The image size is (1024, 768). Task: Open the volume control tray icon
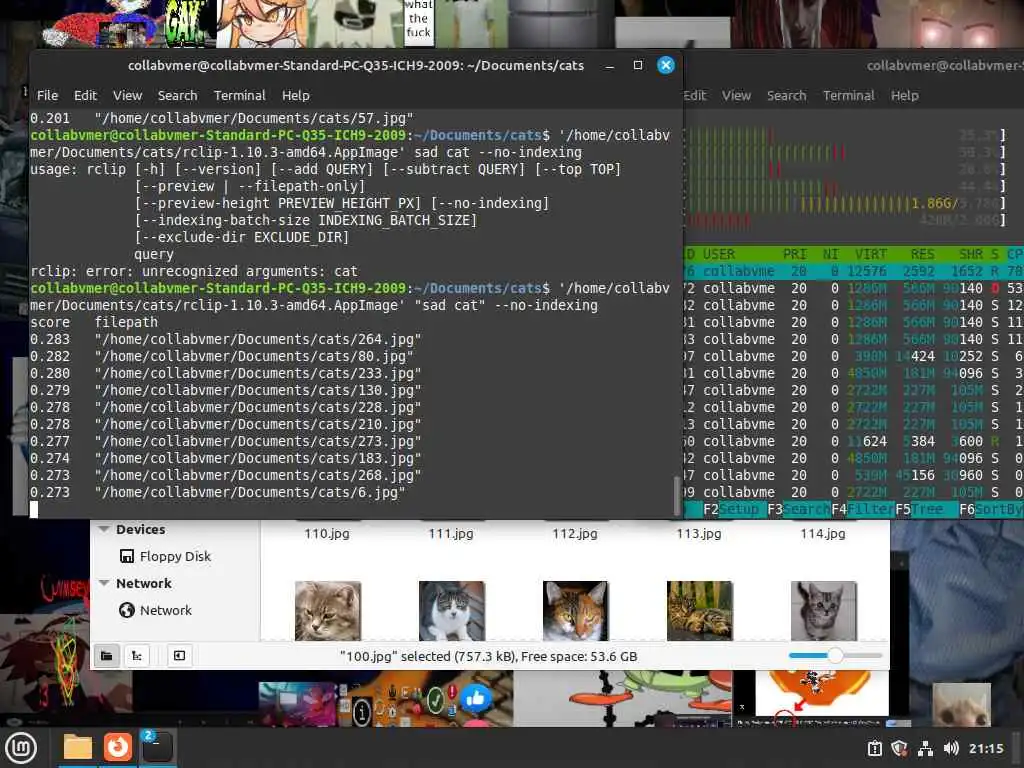(951, 749)
